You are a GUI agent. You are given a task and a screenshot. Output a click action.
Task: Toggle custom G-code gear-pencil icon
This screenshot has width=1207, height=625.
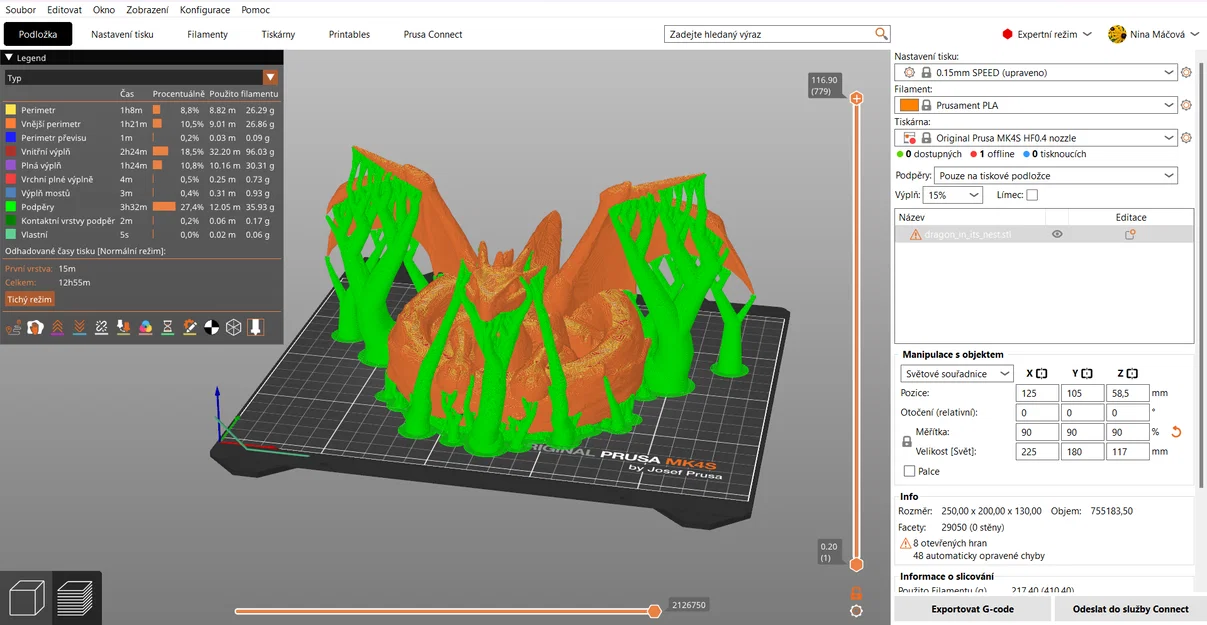pyautogui.click(x=189, y=327)
